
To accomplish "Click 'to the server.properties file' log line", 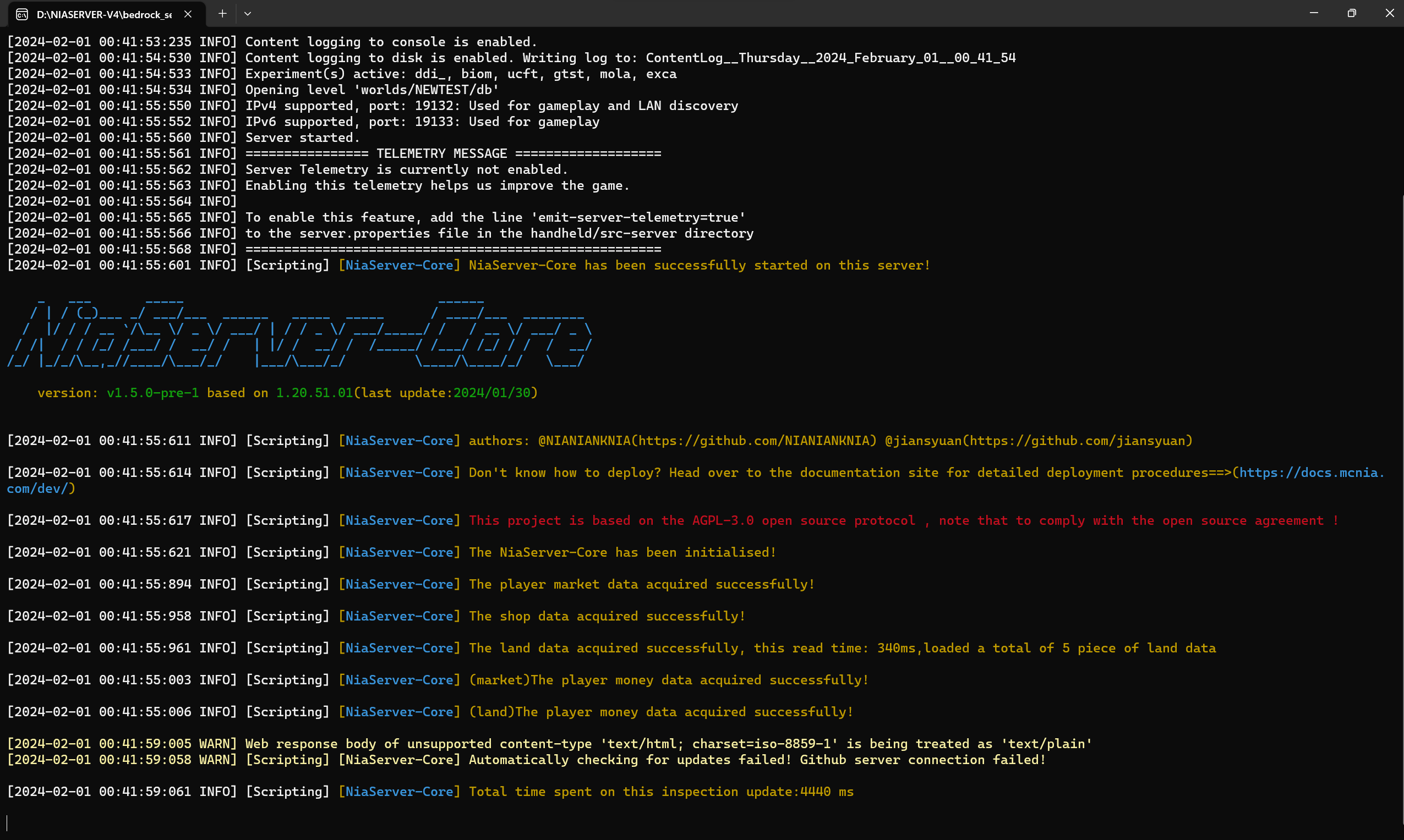I will [x=380, y=234].
